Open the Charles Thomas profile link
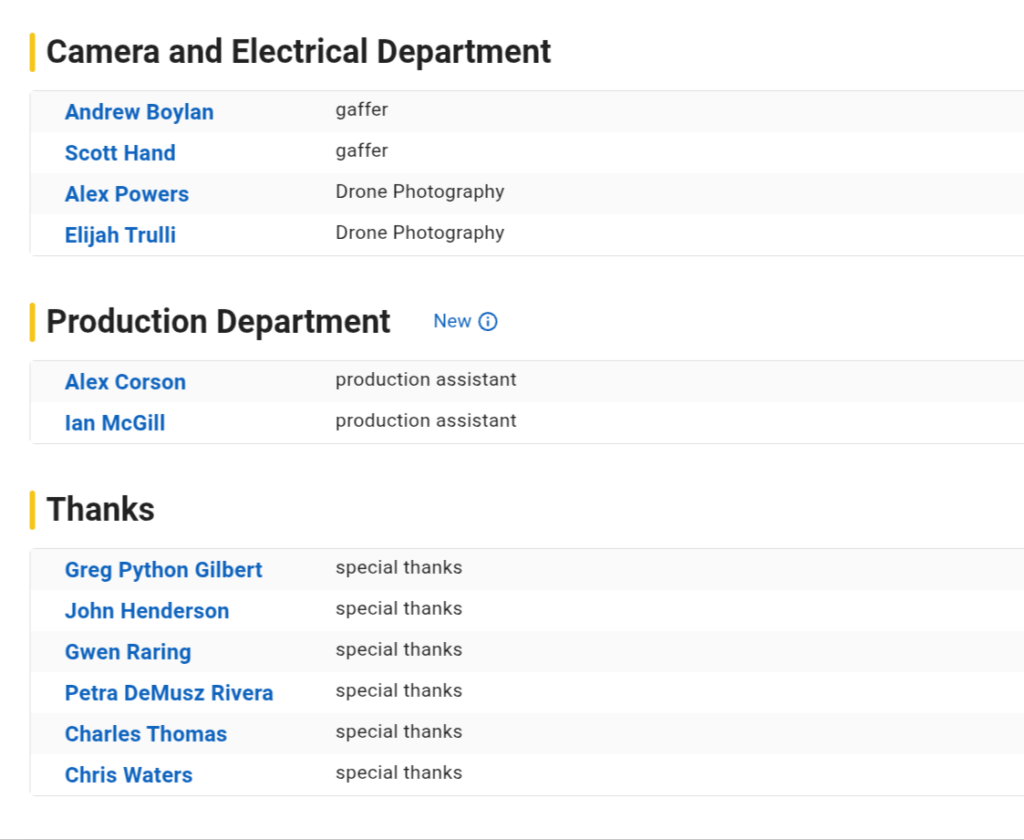 (146, 734)
